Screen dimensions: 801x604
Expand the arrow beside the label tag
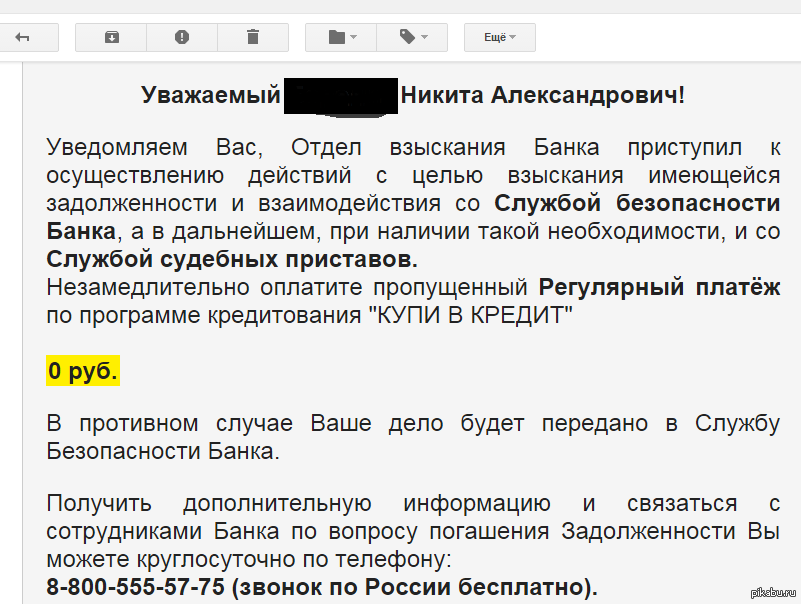[x=424, y=38]
